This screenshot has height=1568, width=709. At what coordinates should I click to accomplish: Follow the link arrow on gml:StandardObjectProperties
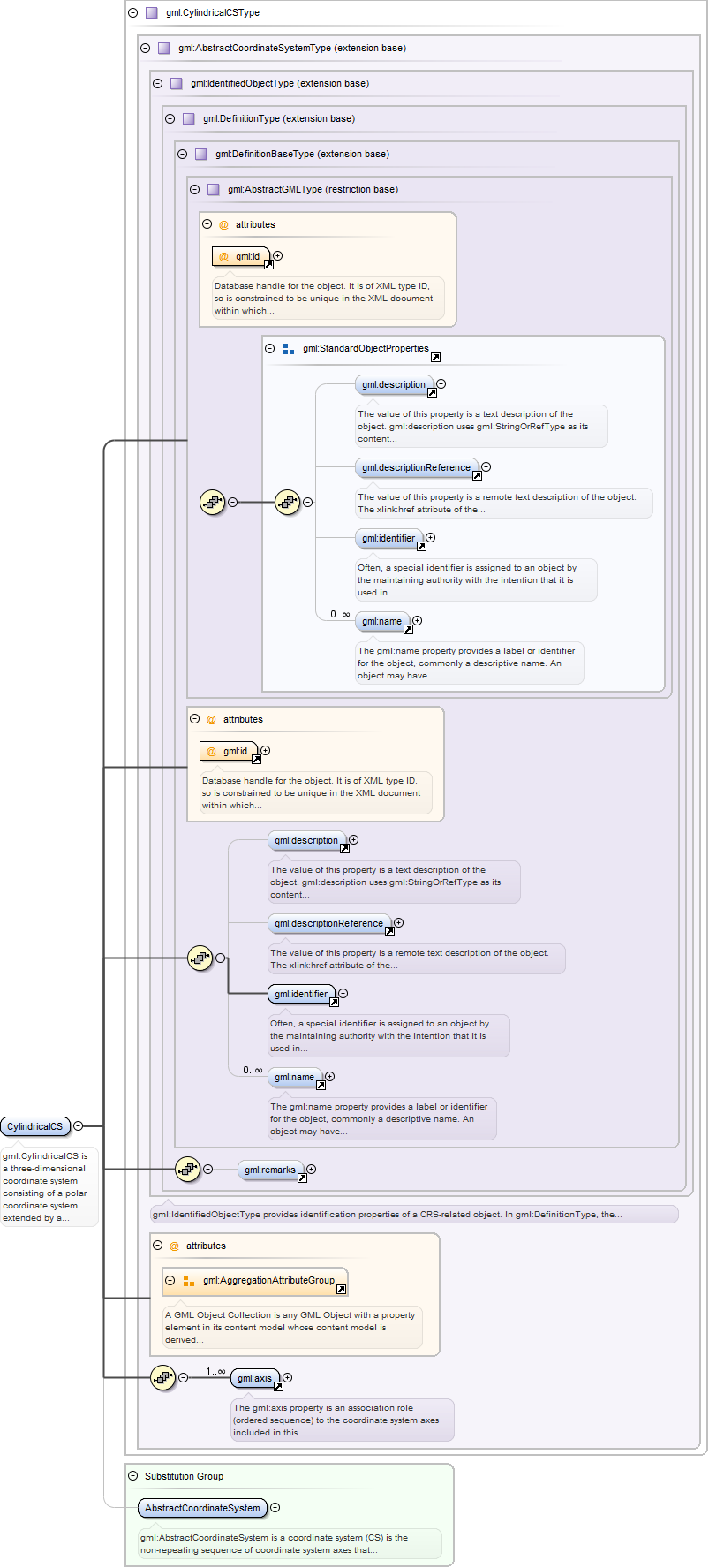pyautogui.click(x=435, y=358)
